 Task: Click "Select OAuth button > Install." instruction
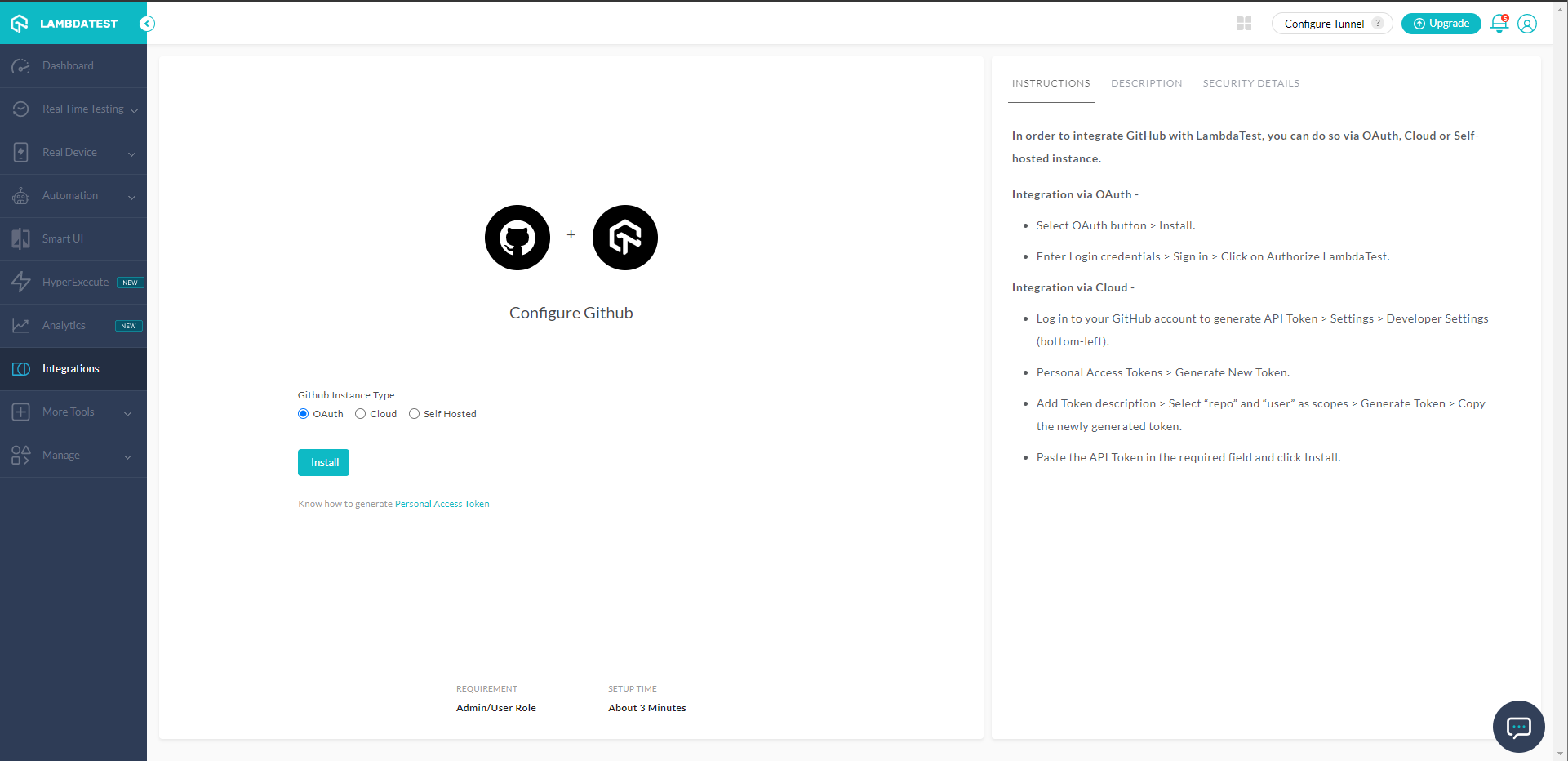1116,225
